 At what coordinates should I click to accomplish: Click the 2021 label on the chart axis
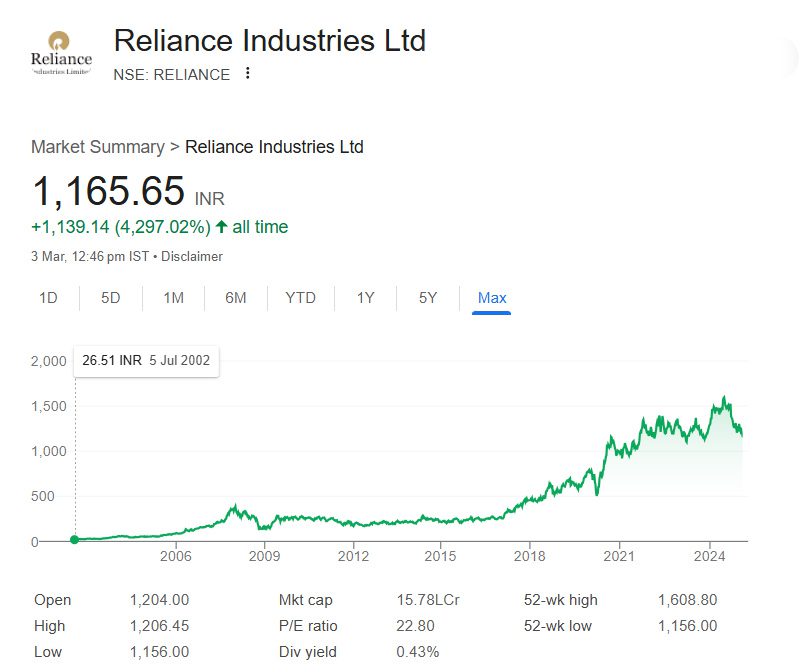tap(621, 555)
